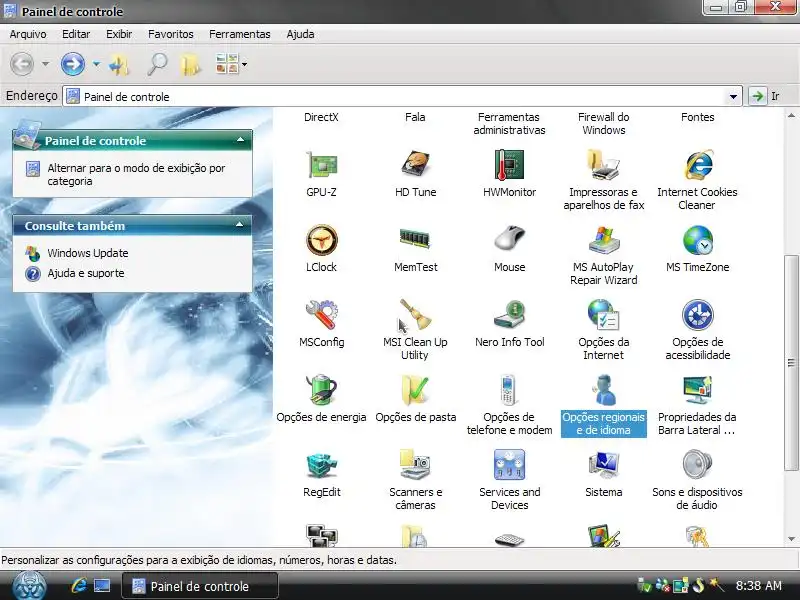Click the Back navigation button
This screenshot has height=600, width=800.
(22, 64)
